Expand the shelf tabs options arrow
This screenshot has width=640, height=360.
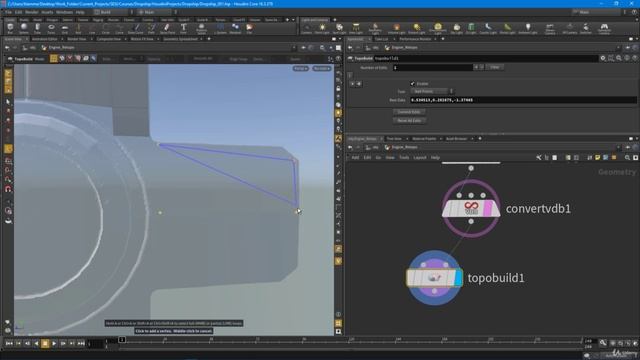tap(293, 20)
